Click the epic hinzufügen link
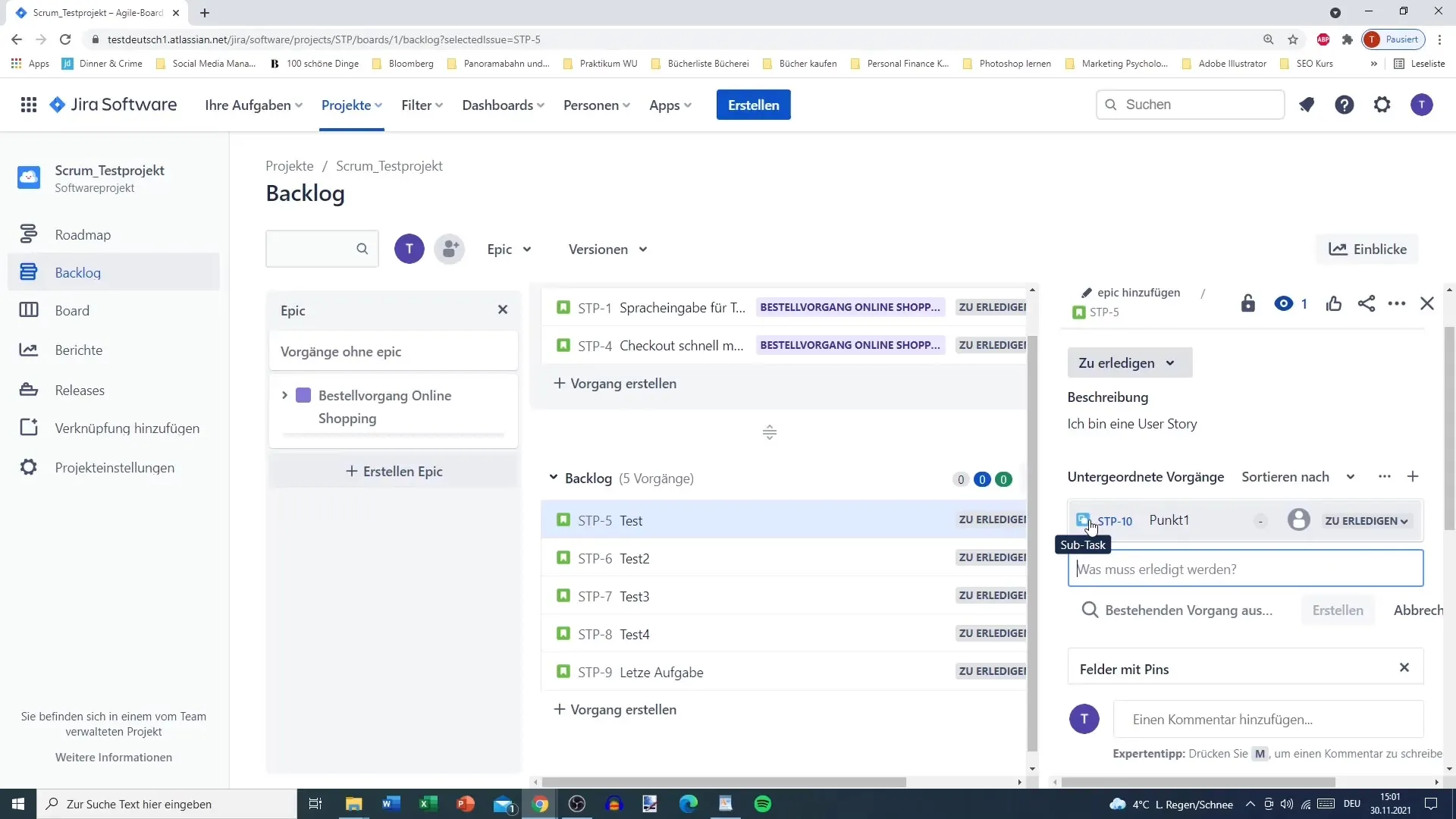 click(x=1131, y=292)
